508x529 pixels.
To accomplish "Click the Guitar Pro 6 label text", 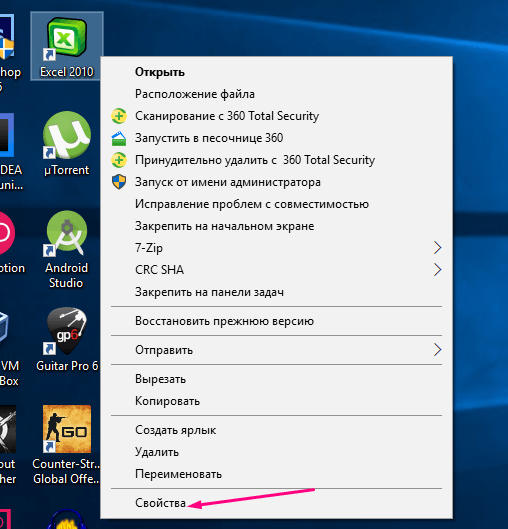I will click(67, 366).
